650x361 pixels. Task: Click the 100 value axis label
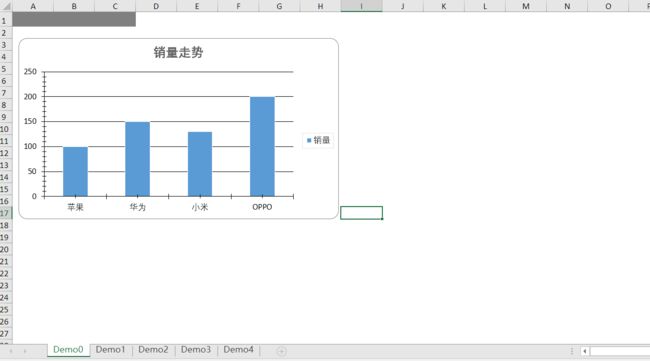pos(30,146)
